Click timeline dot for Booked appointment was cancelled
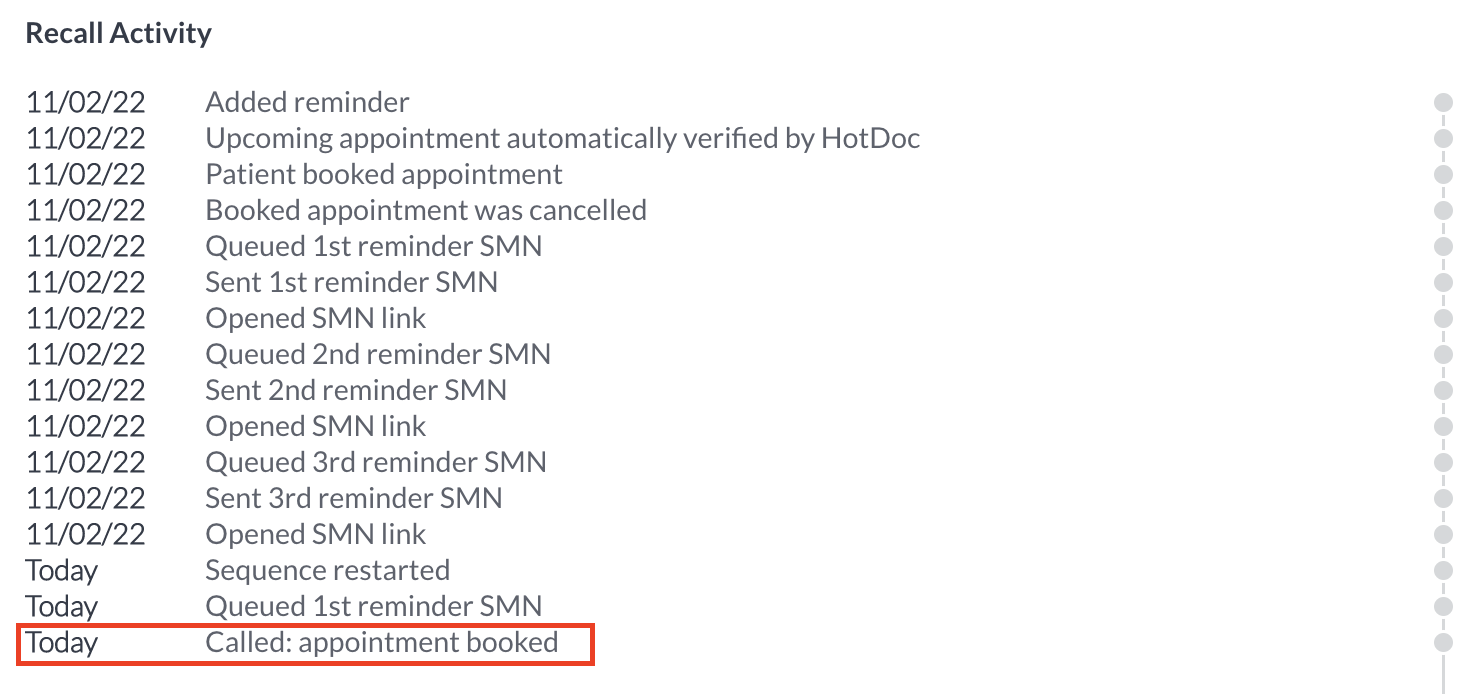 [1443, 210]
